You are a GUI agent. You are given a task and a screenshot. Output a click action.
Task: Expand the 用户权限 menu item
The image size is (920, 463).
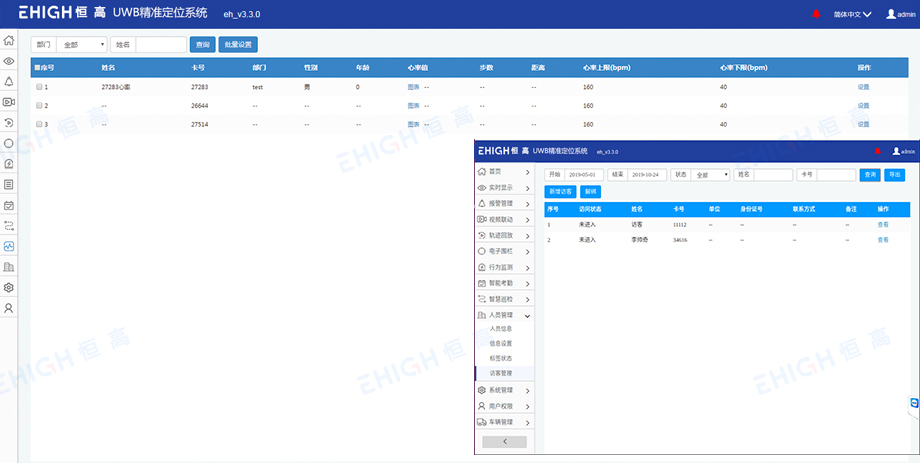pyautogui.click(x=504, y=406)
